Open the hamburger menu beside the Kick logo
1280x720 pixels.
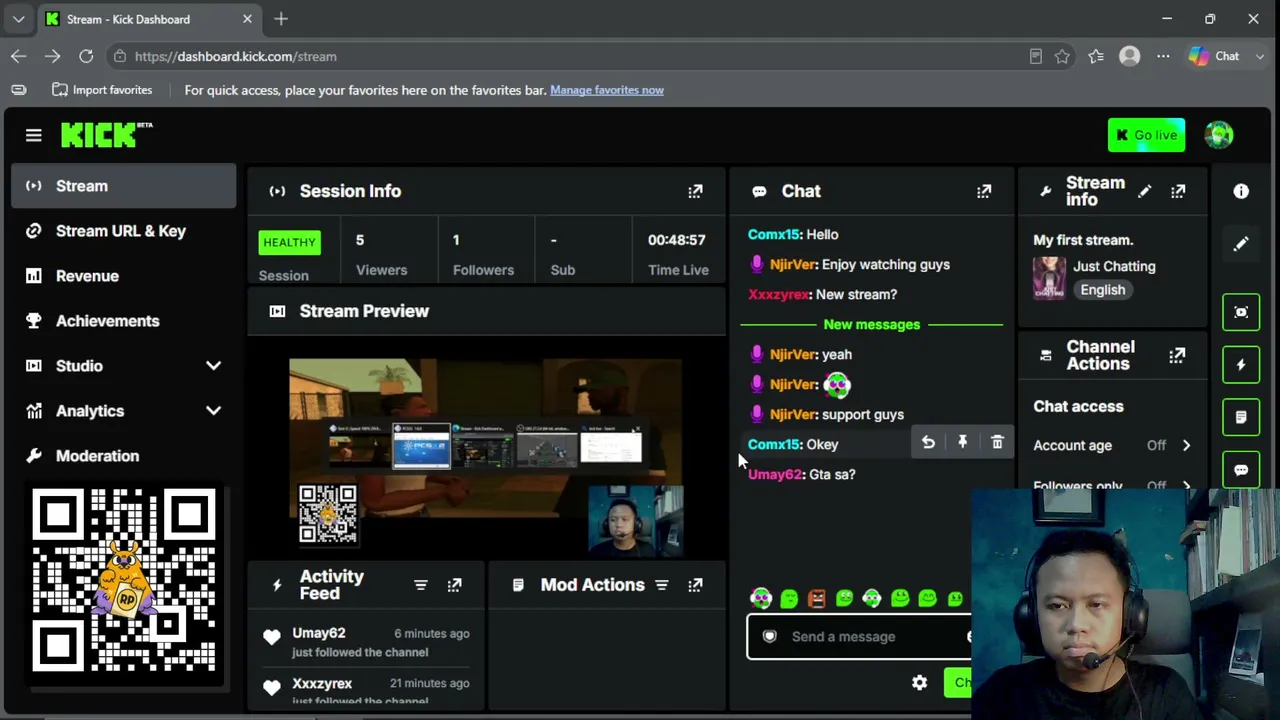click(33, 135)
